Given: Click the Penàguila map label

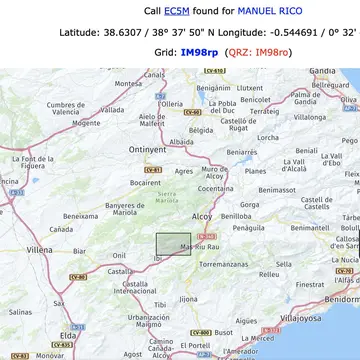Looking at the screenshot, I should (249, 228).
